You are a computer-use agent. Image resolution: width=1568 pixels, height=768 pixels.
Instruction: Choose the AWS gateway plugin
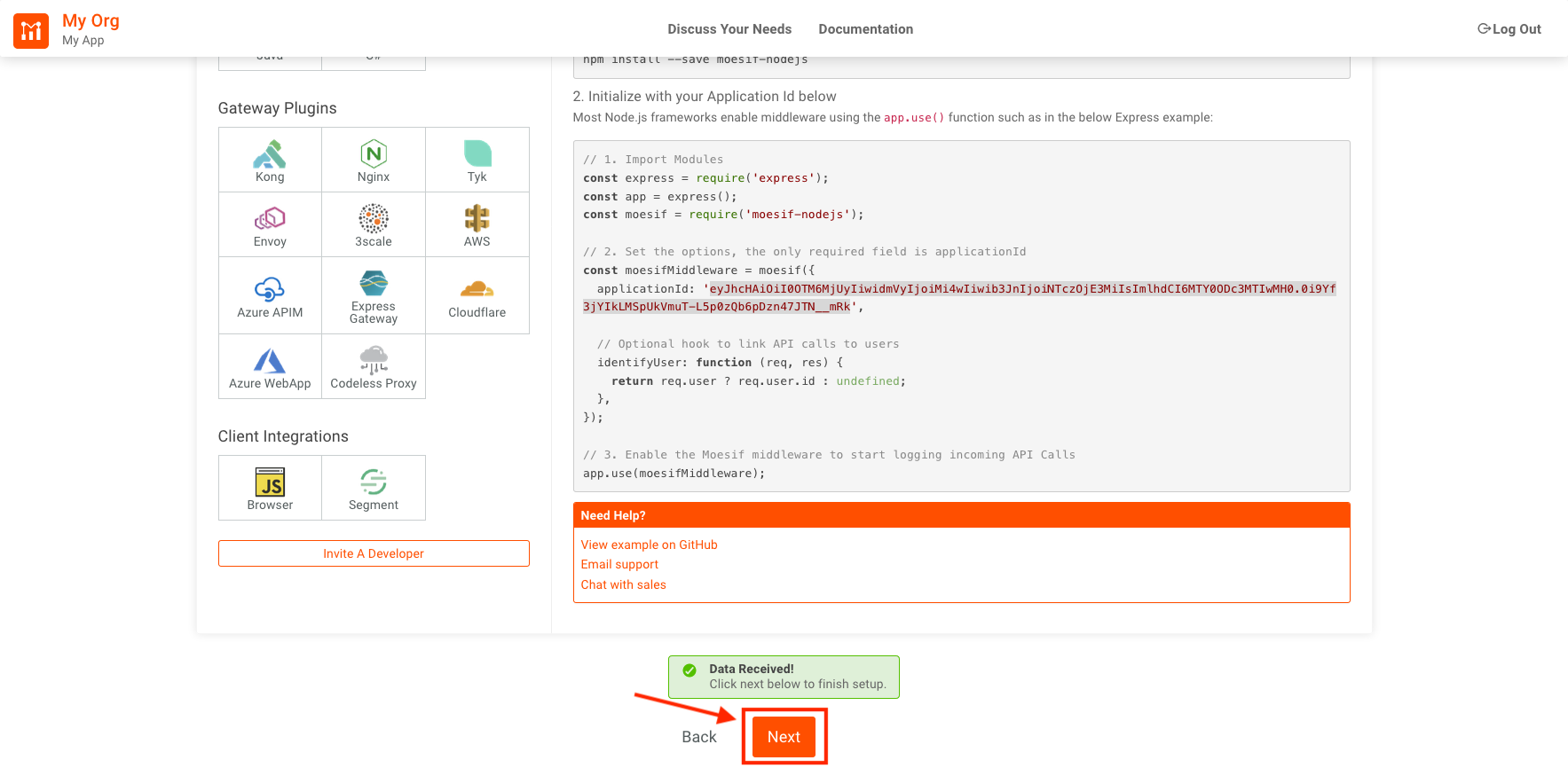point(477,225)
